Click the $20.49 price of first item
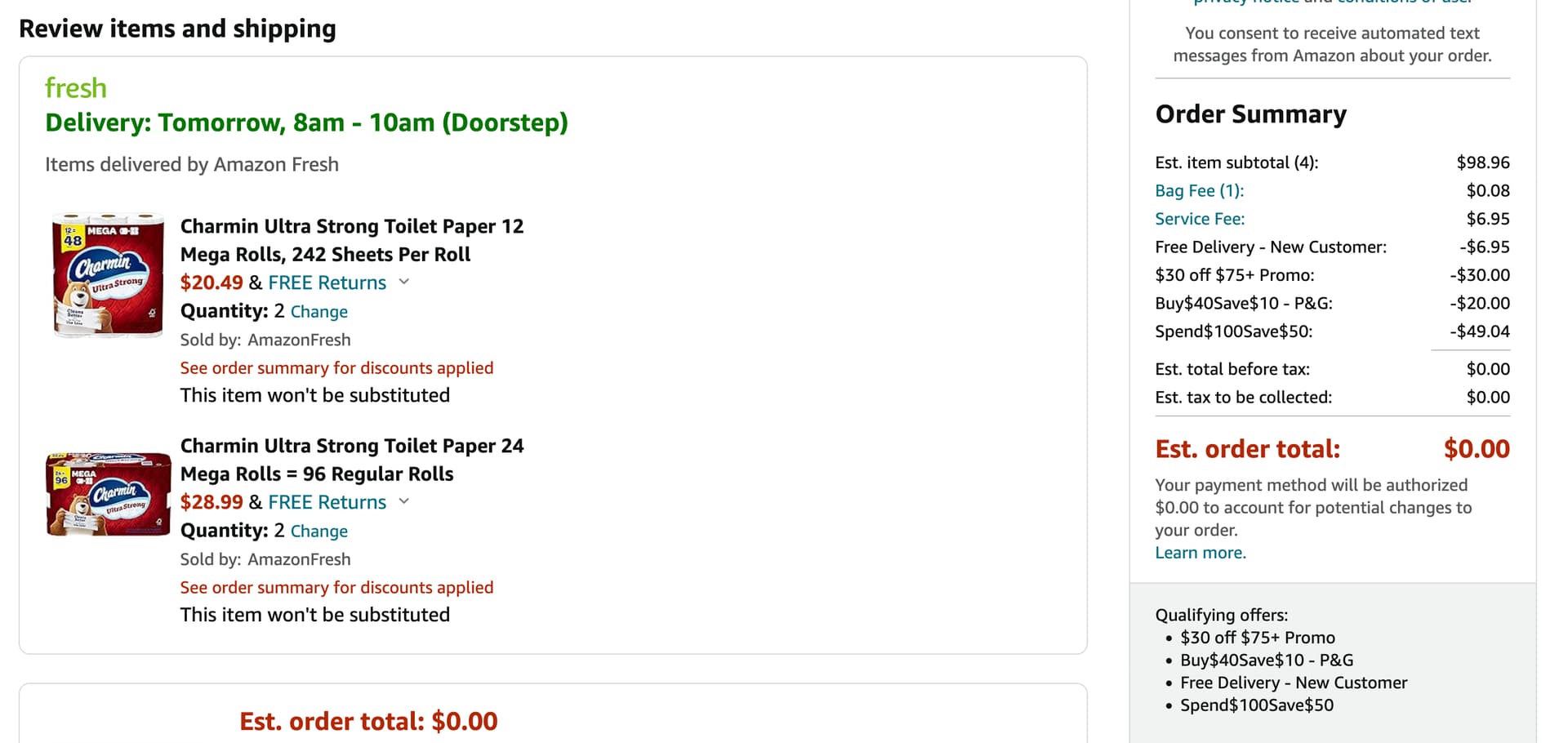The width and height of the screenshot is (1568, 743). [212, 283]
